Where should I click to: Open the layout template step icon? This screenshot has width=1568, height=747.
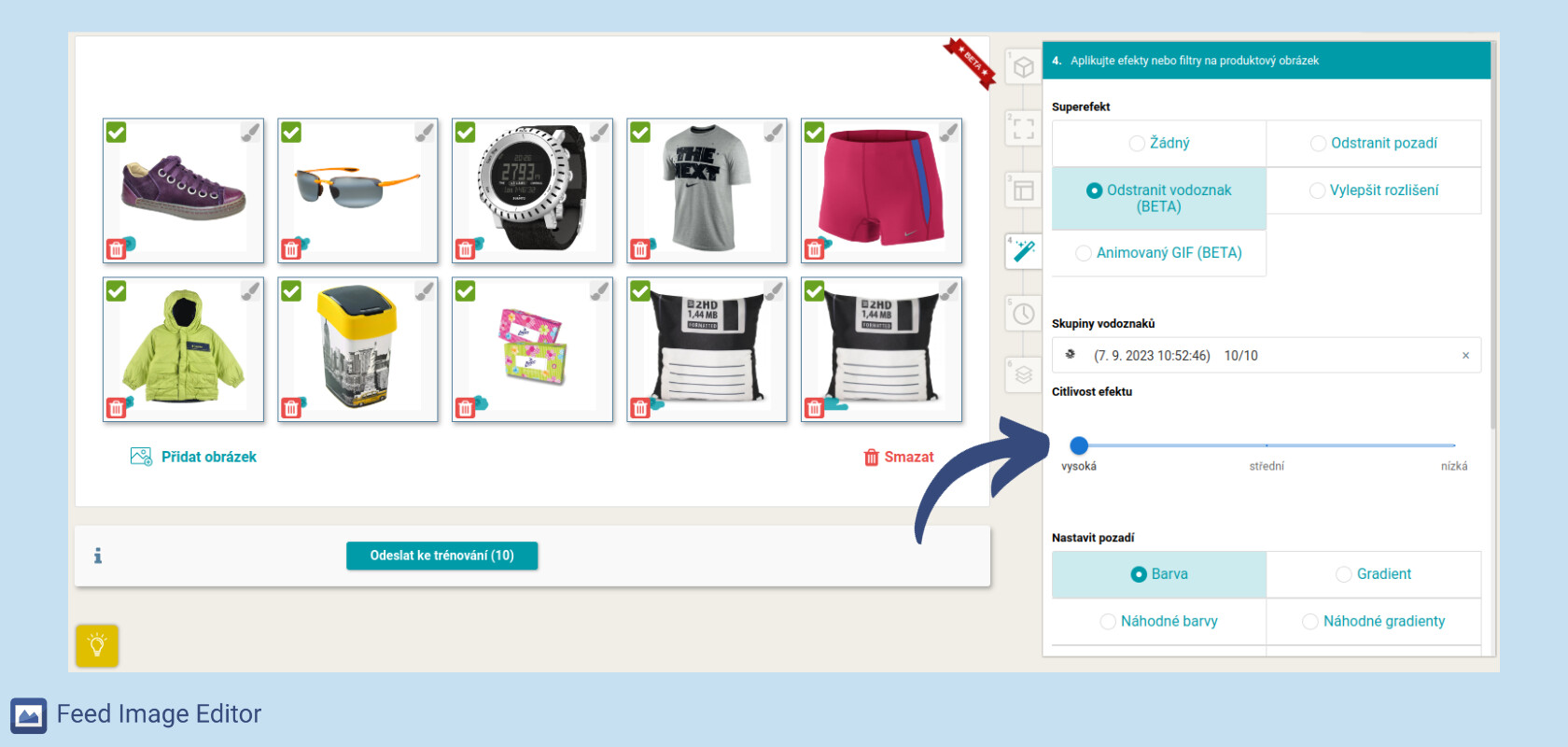(x=1023, y=190)
